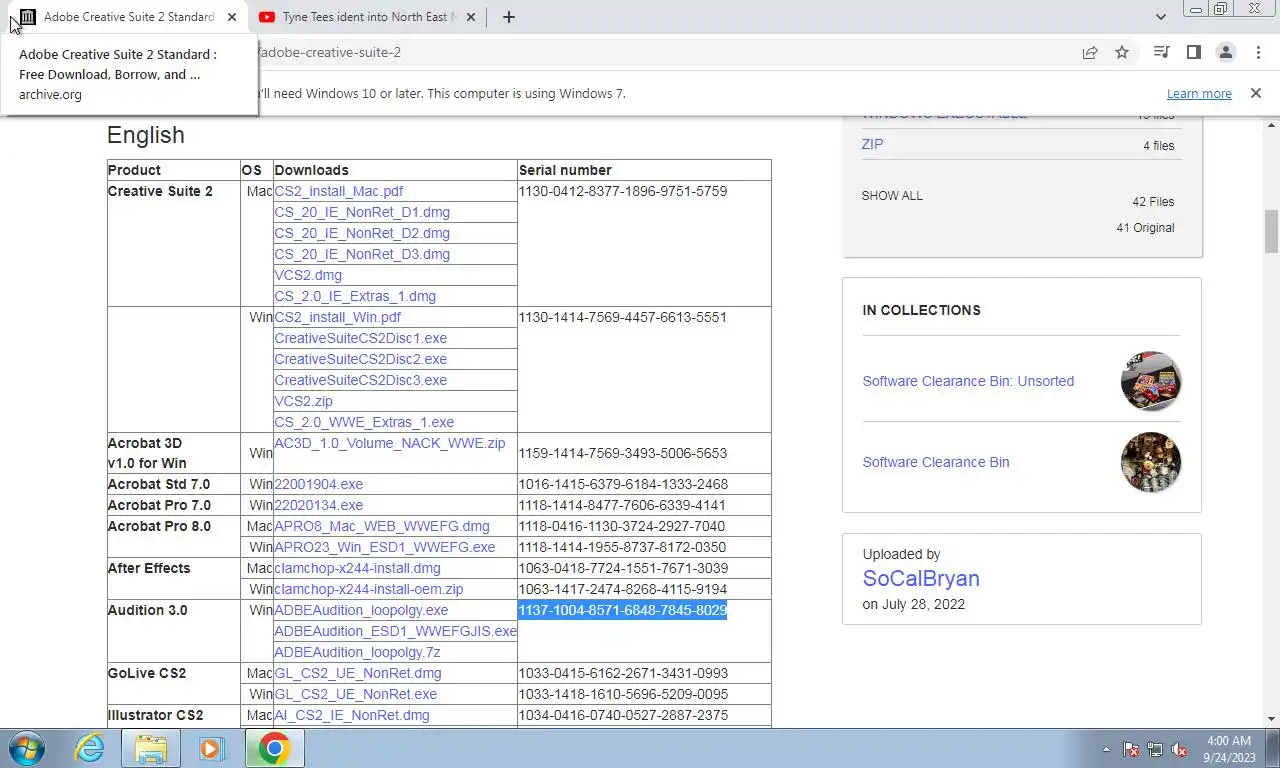The image size is (1280, 768).
Task: Download ADBEAudition_ESD1_WWEFGJIS.exe
Action: click(396, 631)
